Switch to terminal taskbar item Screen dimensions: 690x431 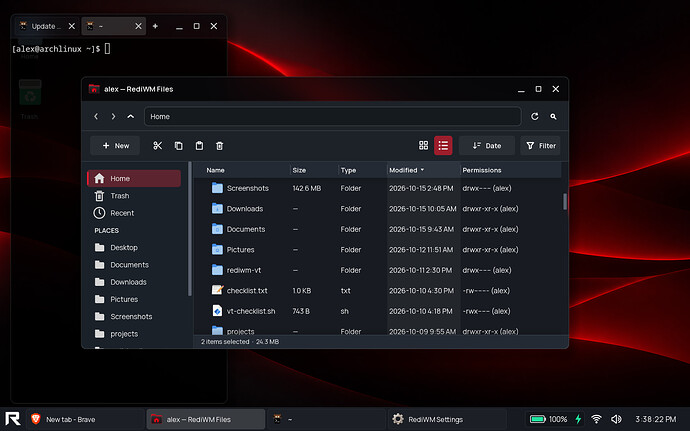(327, 420)
